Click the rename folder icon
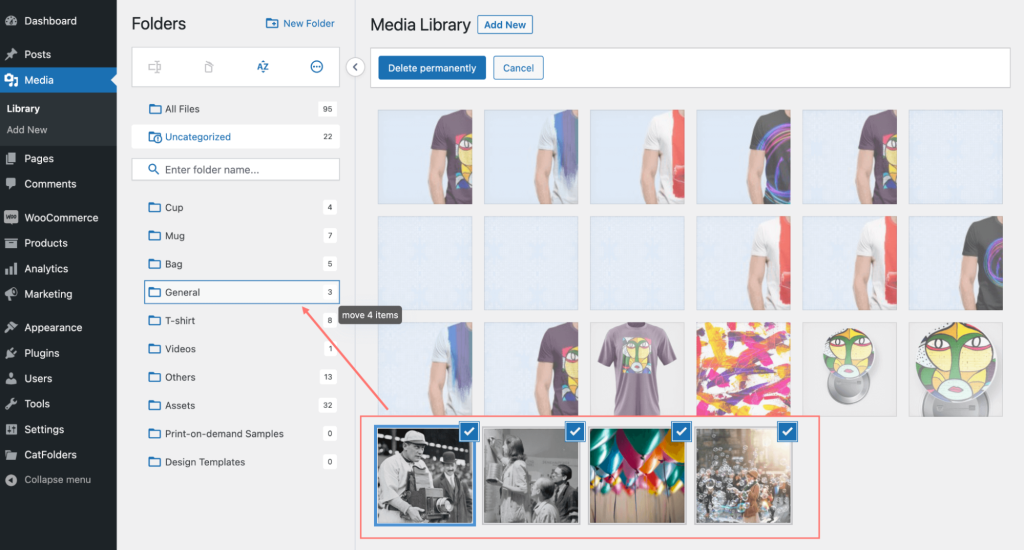This screenshot has height=550, width=1024. click(155, 67)
